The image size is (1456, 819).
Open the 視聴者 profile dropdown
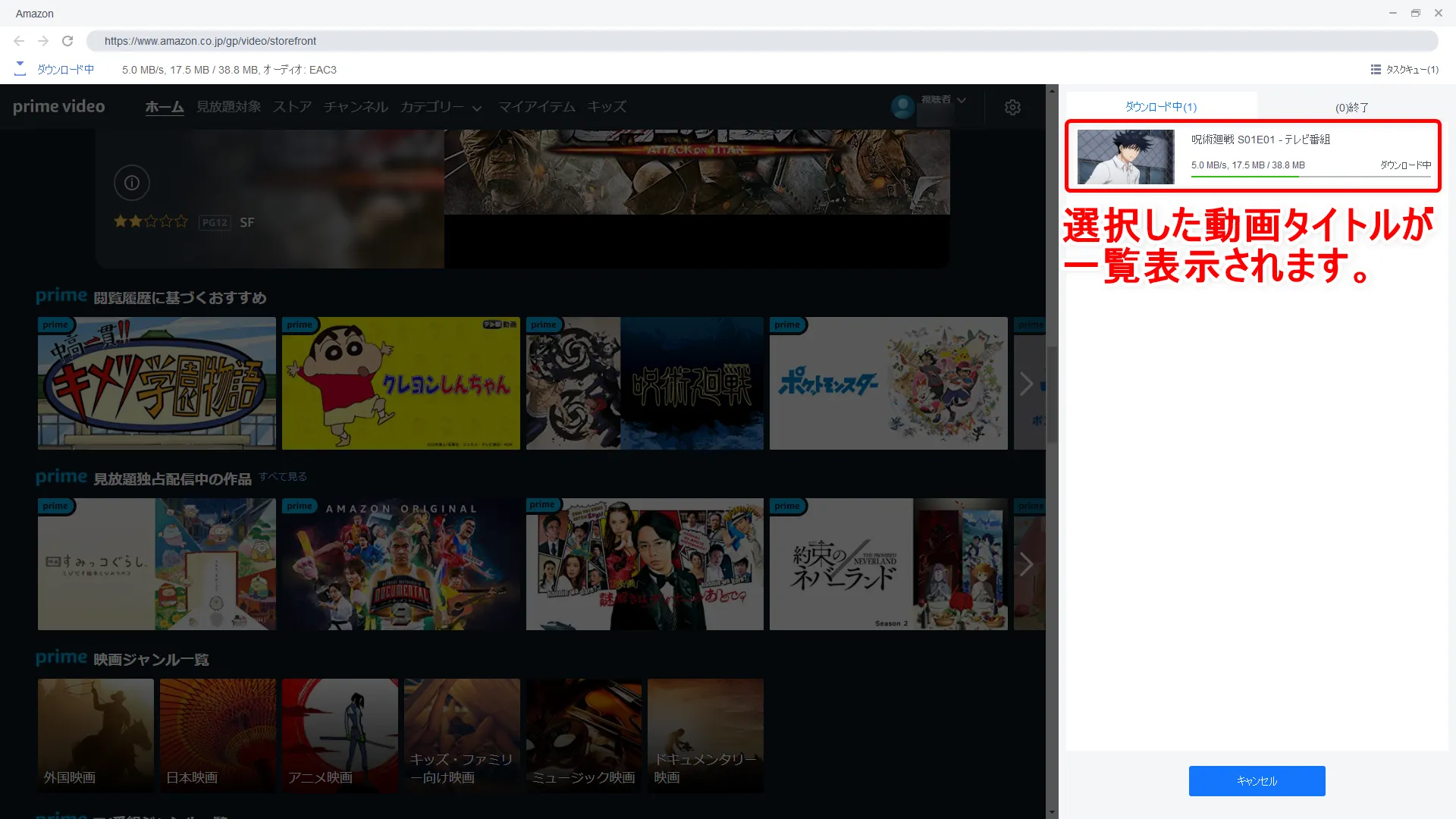point(943,100)
